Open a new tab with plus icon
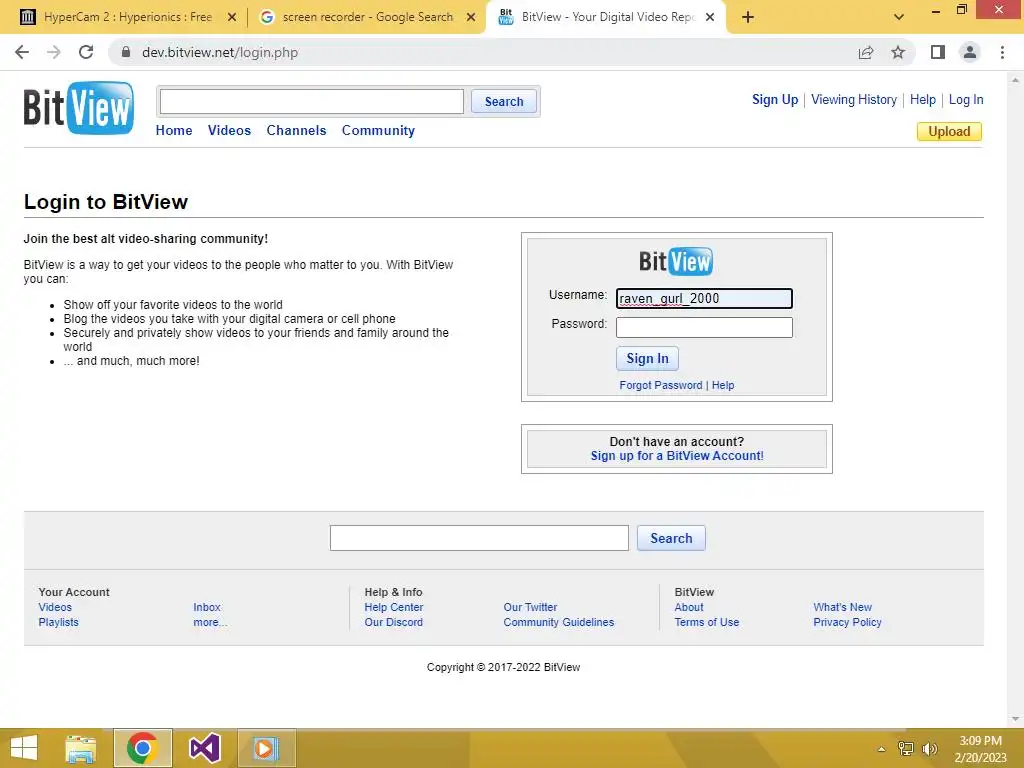 point(748,18)
